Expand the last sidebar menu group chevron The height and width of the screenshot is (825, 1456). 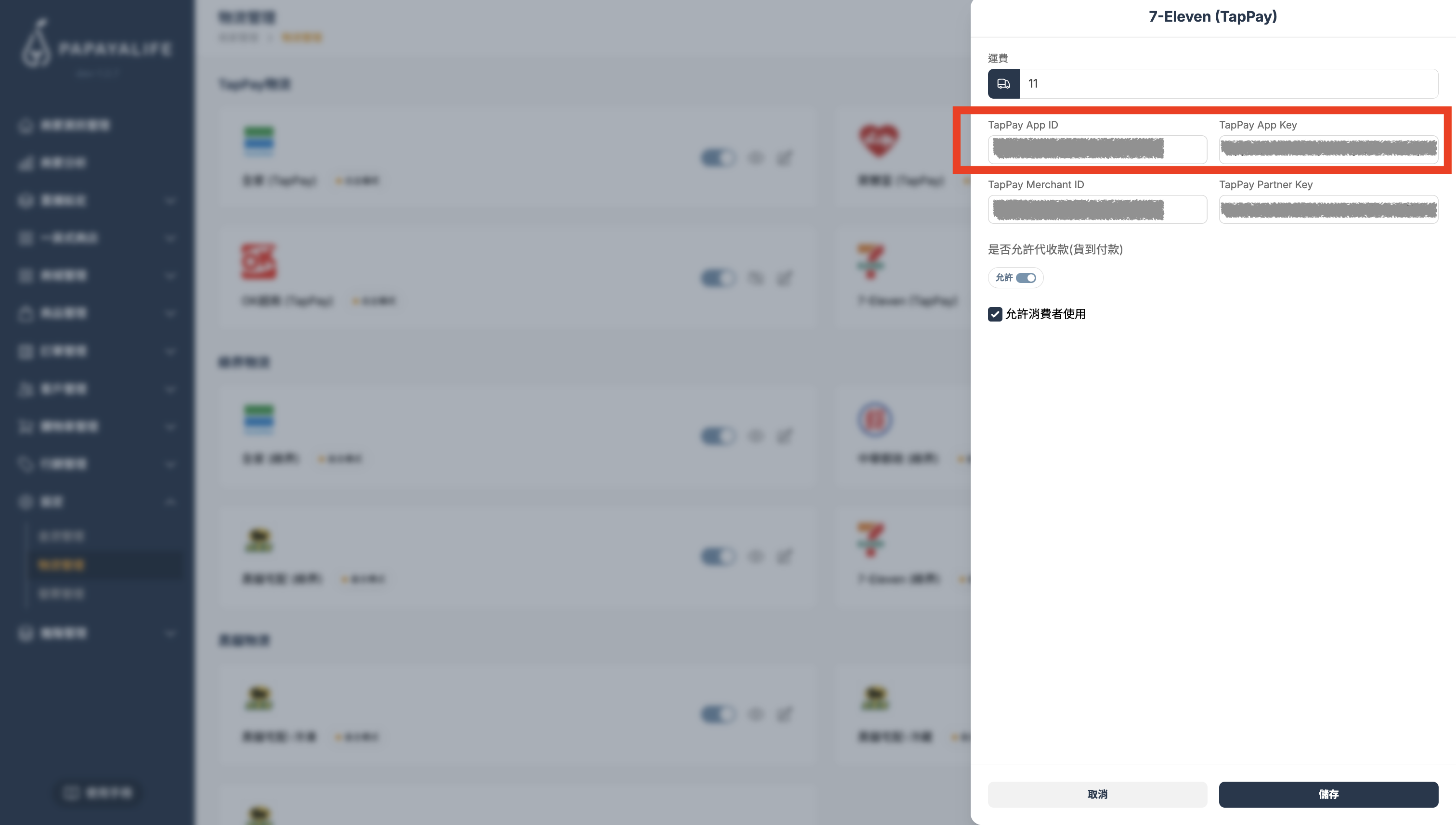[x=170, y=633]
